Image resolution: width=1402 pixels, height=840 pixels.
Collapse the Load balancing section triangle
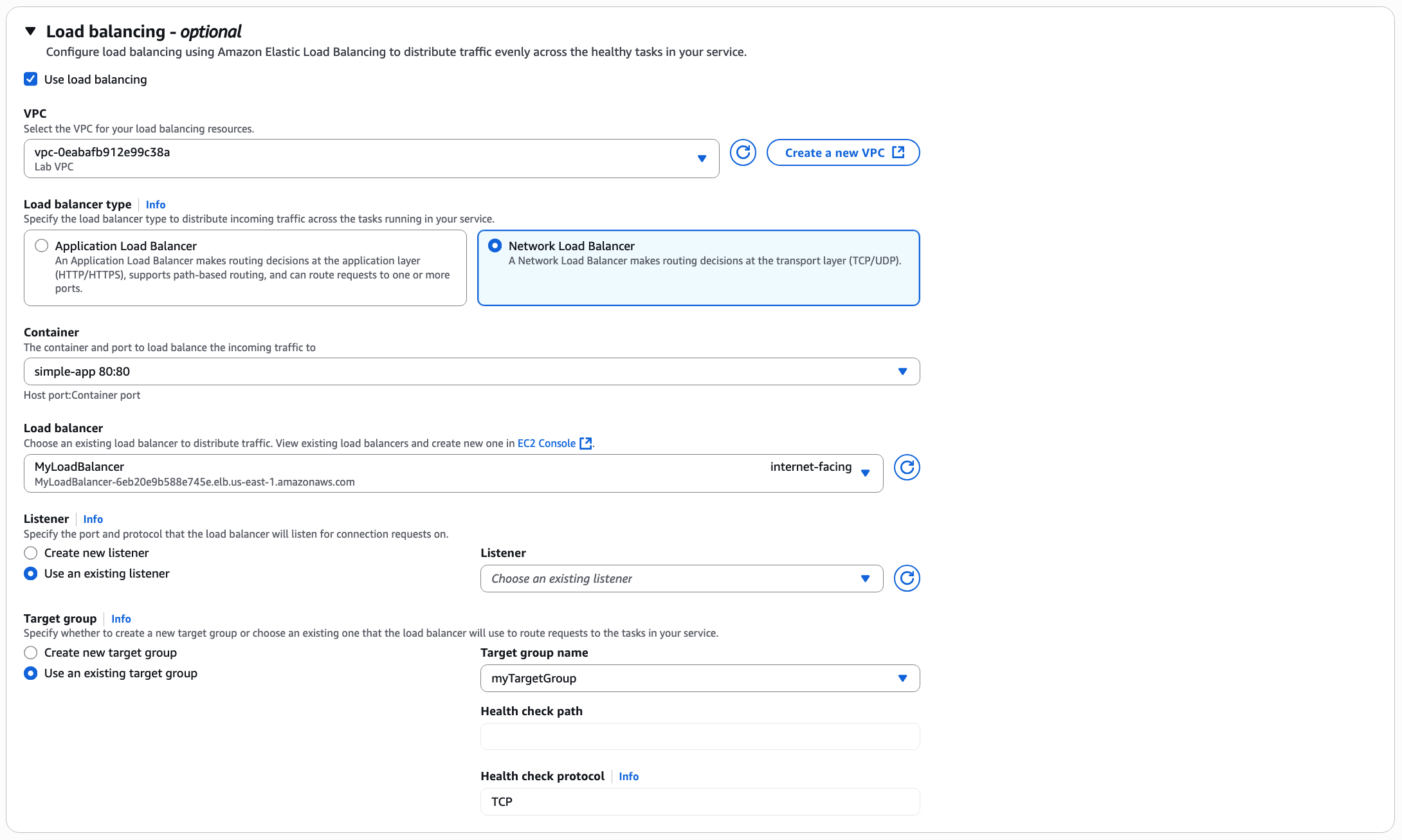click(x=30, y=31)
